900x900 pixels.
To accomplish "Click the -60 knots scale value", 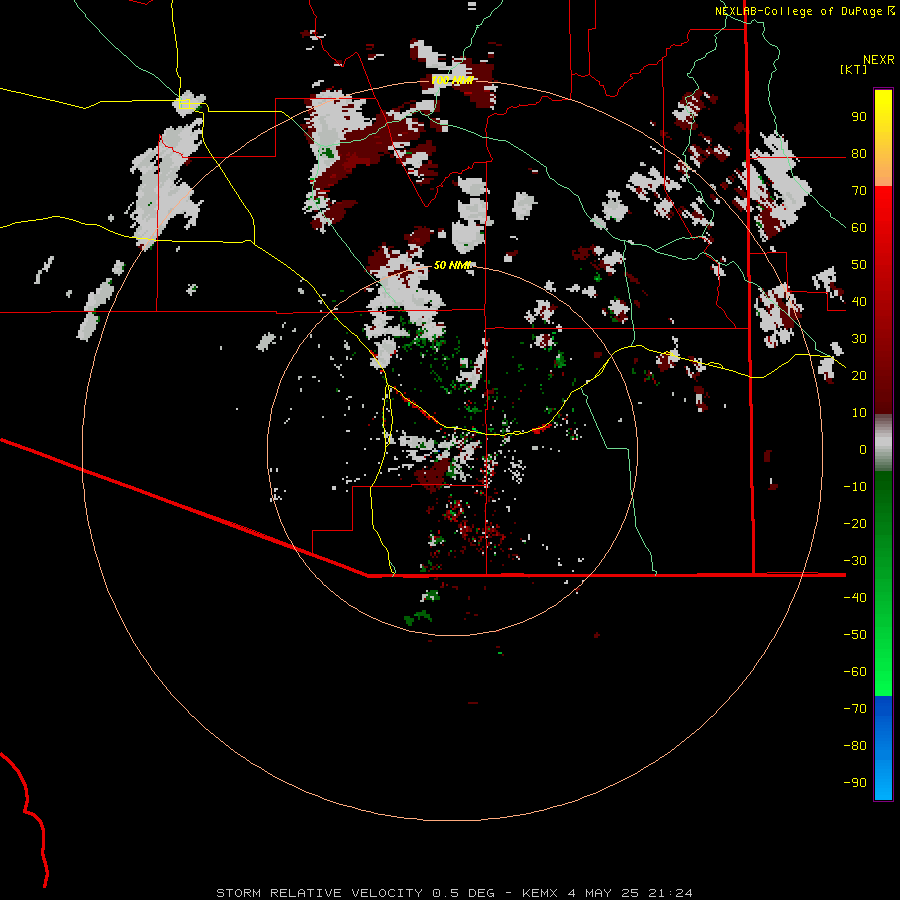I will pyautogui.click(x=855, y=672).
